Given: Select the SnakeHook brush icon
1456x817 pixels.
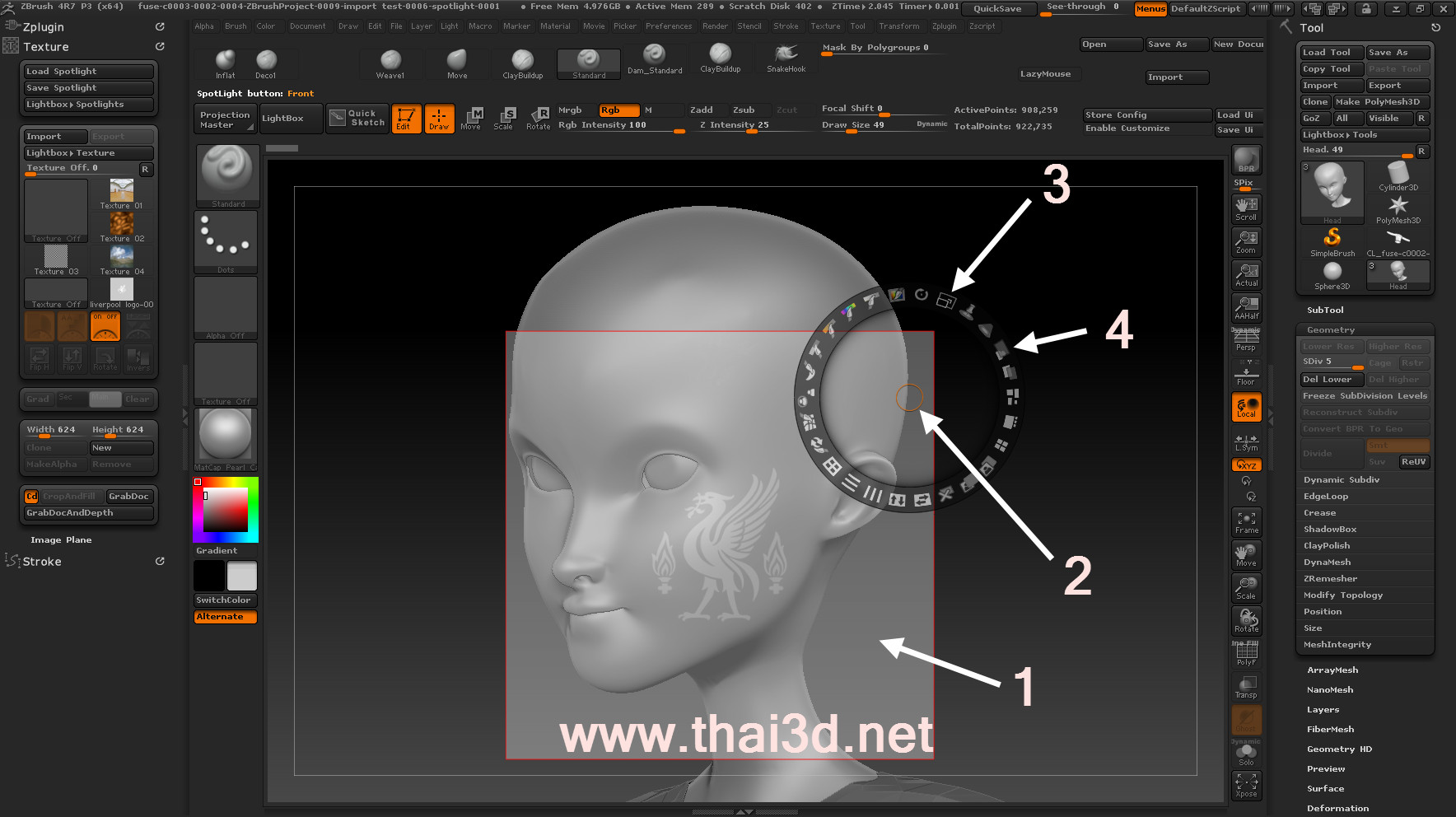Looking at the screenshot, I should point(786,58).
